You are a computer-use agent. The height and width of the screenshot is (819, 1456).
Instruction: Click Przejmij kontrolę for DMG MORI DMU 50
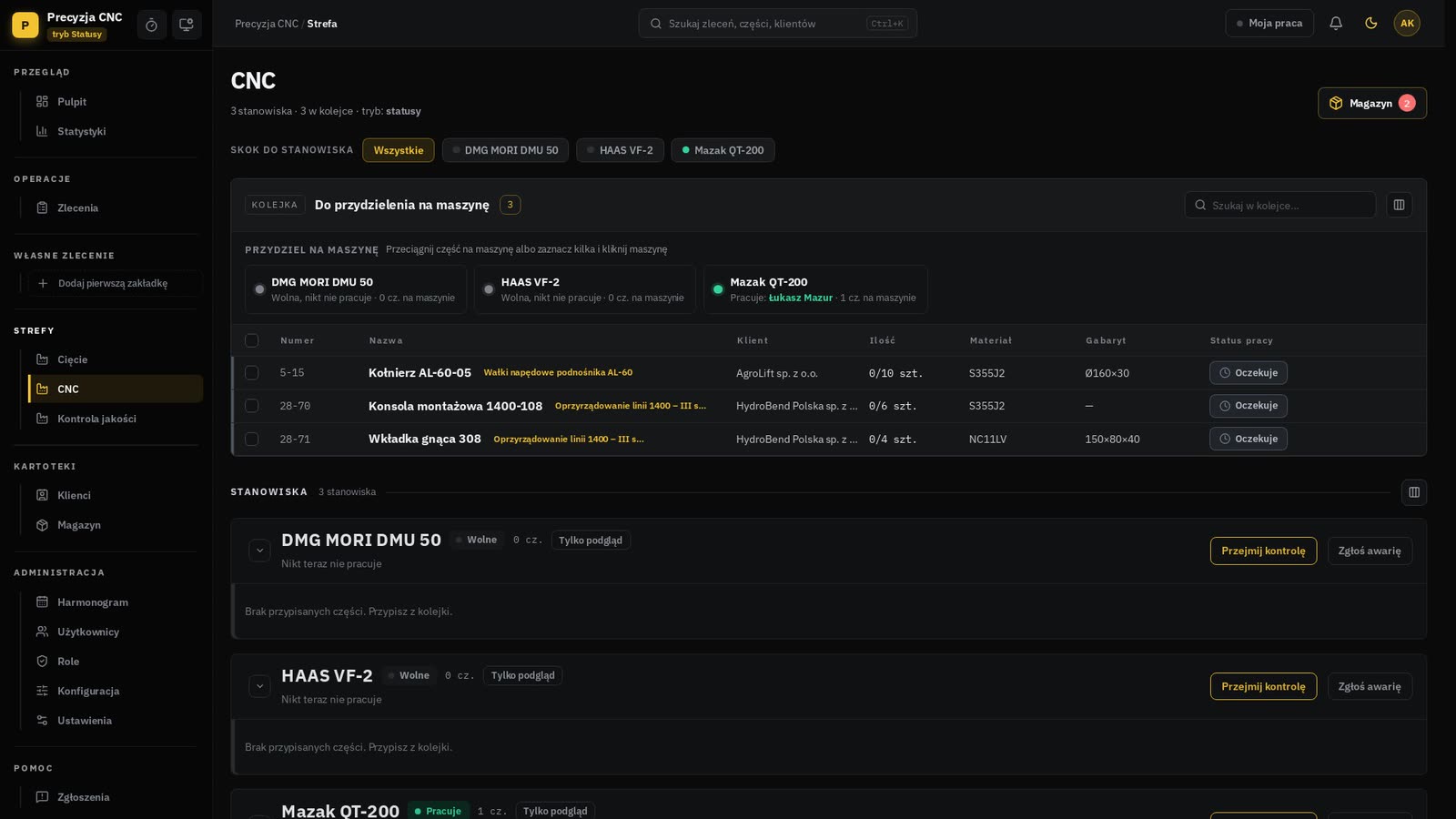1263,551
